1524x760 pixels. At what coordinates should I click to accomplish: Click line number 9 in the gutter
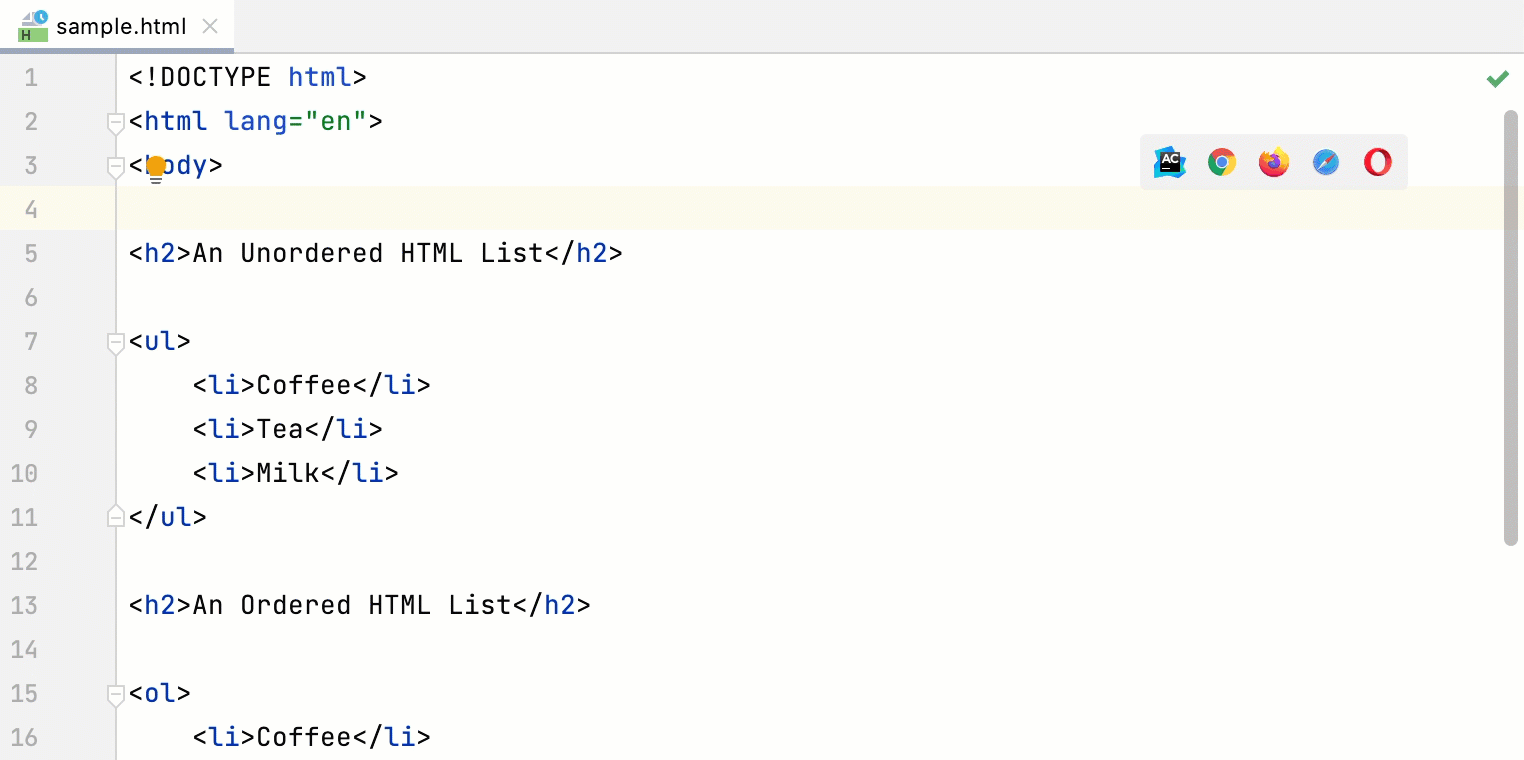tap(30, 429)
